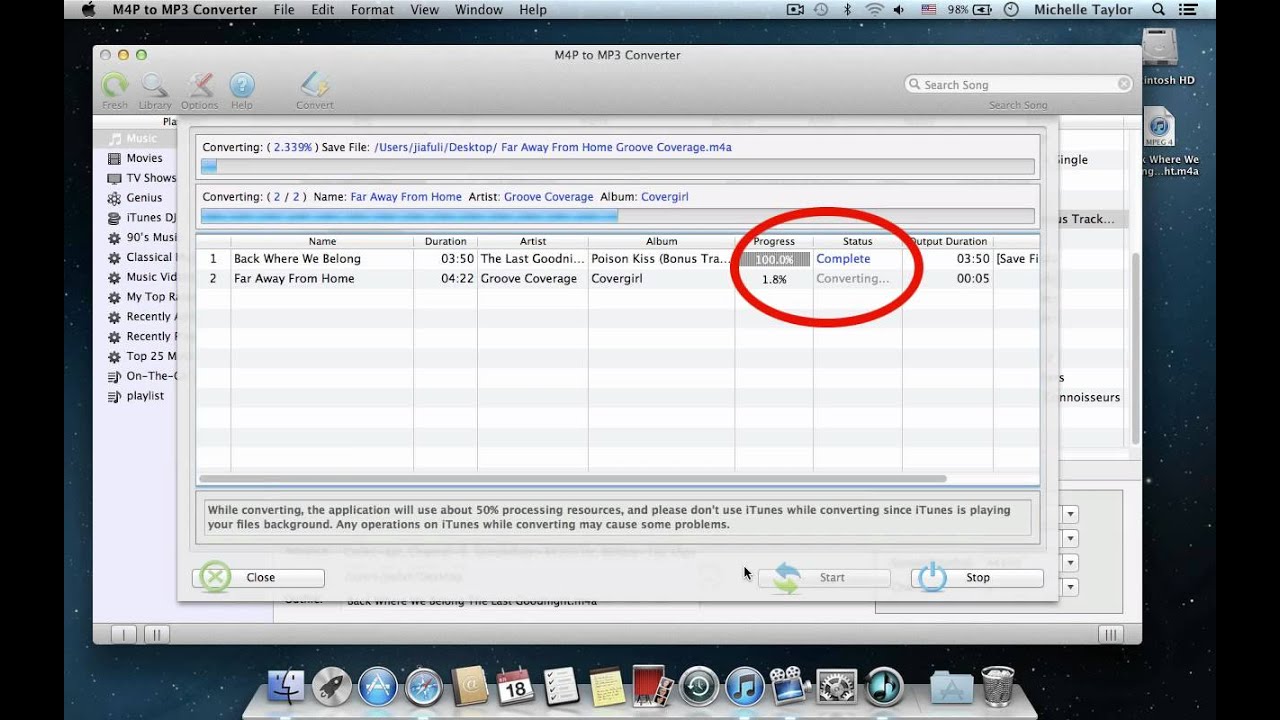Open the Genius playlist in sidebar

135,198
